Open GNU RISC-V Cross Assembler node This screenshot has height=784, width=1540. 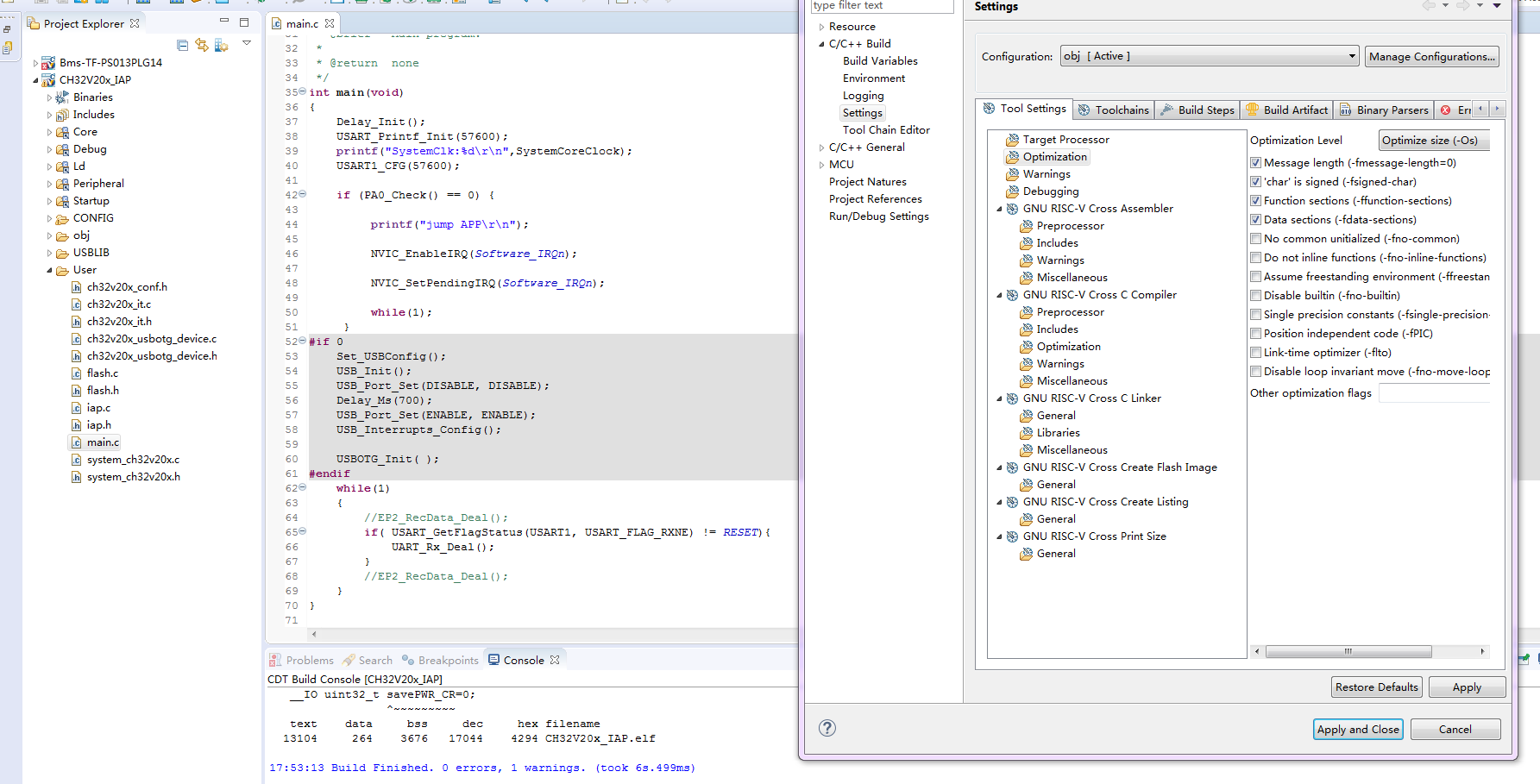click(1097, 209)
